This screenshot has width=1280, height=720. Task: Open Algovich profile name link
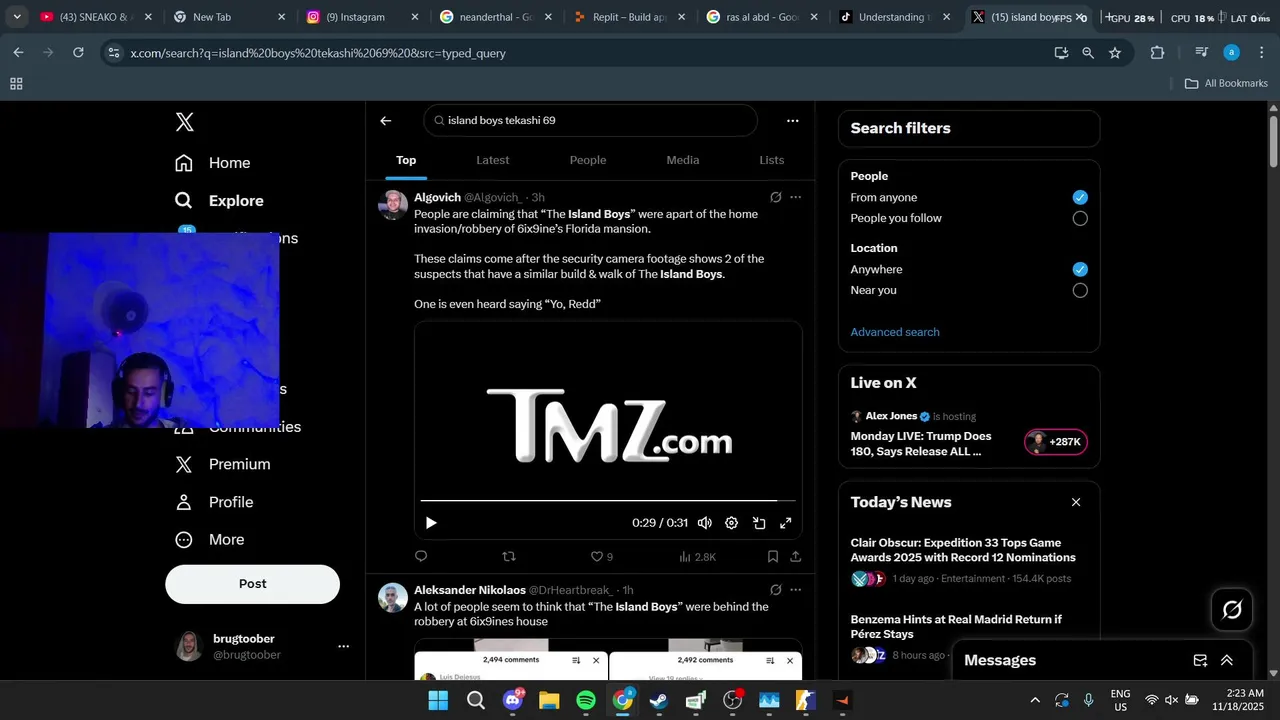[x=437, y=198]
